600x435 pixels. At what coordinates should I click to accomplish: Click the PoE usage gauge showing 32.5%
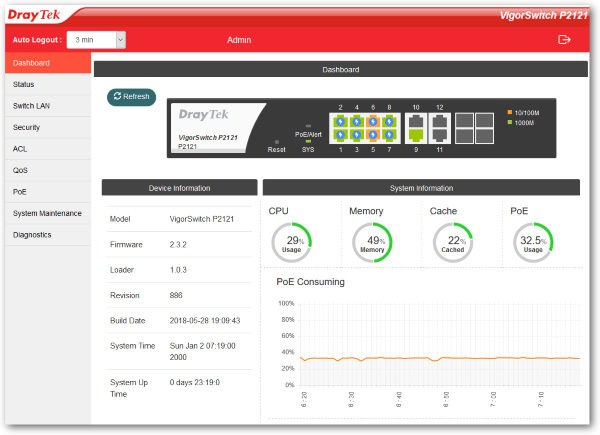(x=533, y=243)
